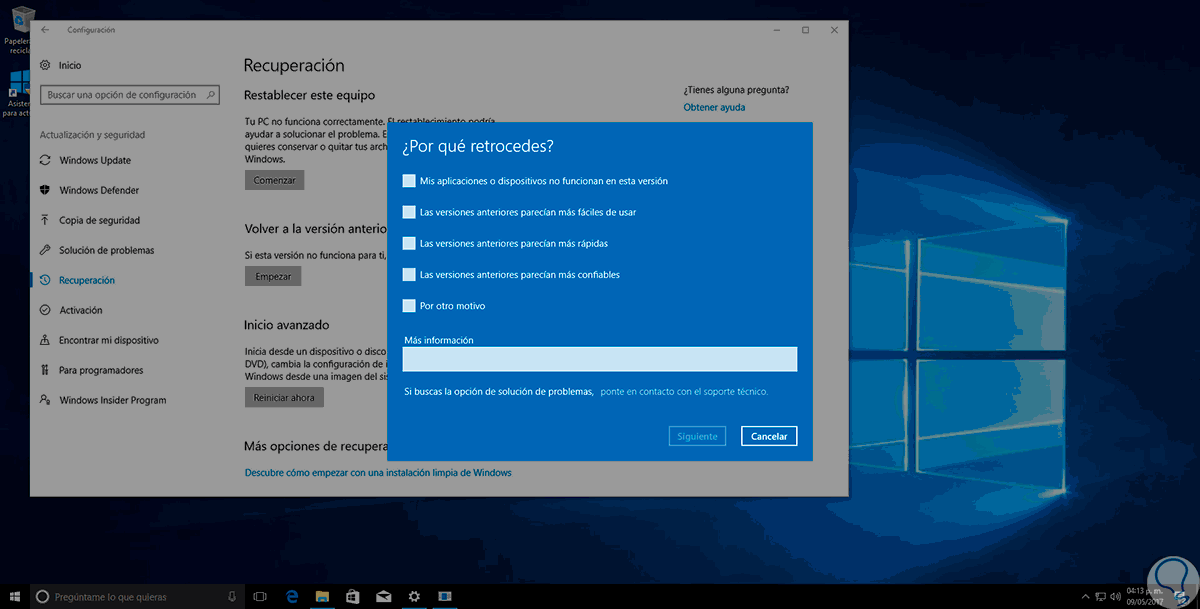The height and width of the screenshot is (609, 1200).
Task: Open File Explorer from the taskbar
Action: tap(323, 596)
